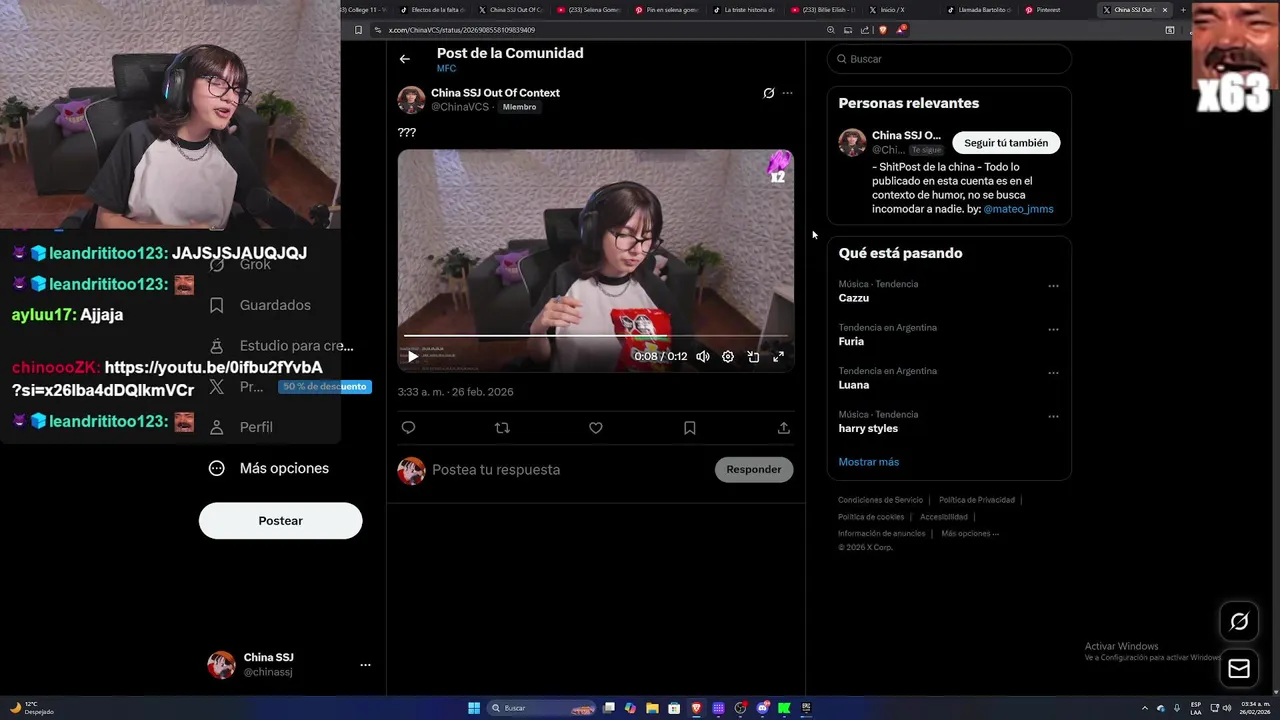
Task: Like the post with the heart icon
Action: (x=596, y=428)
